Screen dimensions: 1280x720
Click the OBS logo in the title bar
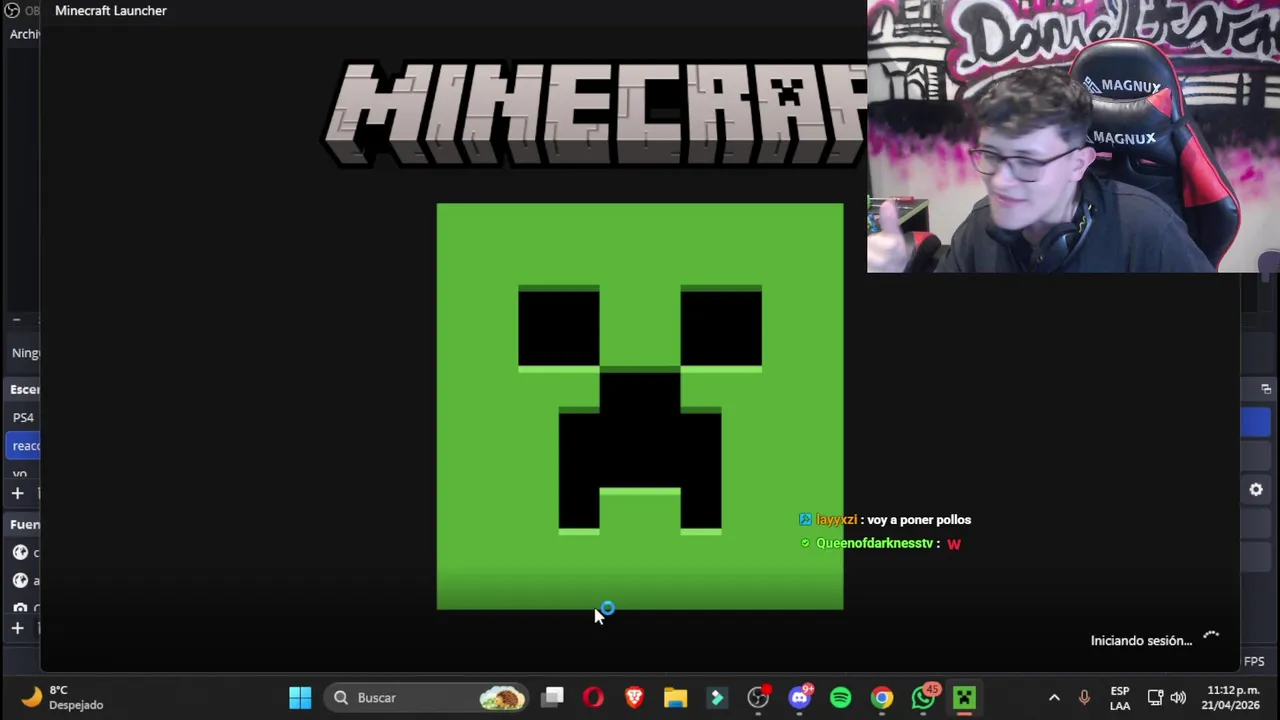(x=12, y=10)
